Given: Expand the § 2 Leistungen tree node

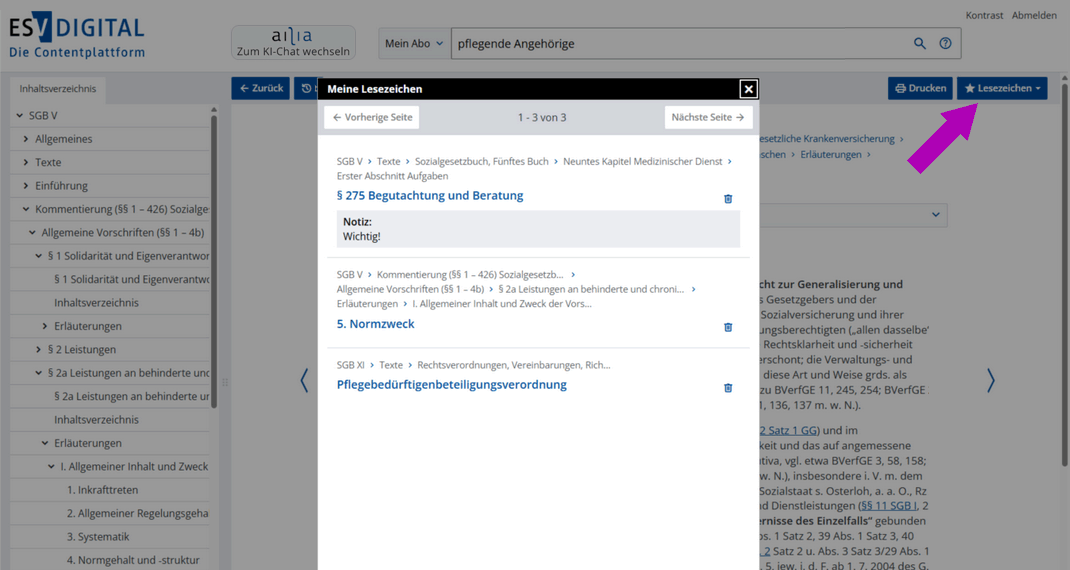Looking at the screenshot, I should point(39,350).
